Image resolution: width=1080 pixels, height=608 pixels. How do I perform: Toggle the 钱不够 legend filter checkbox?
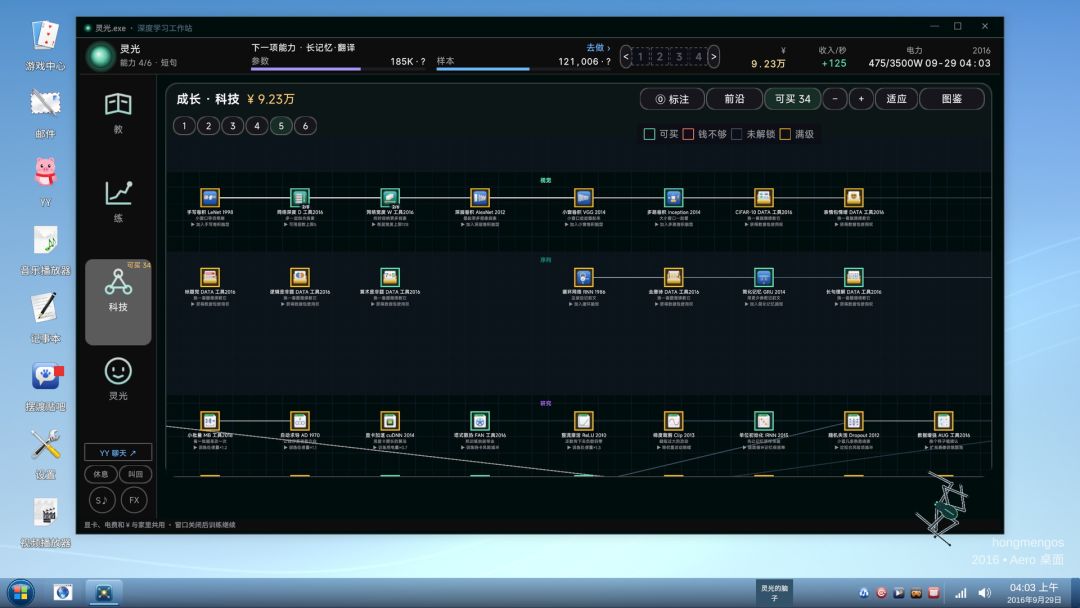(x=688, y=134)
